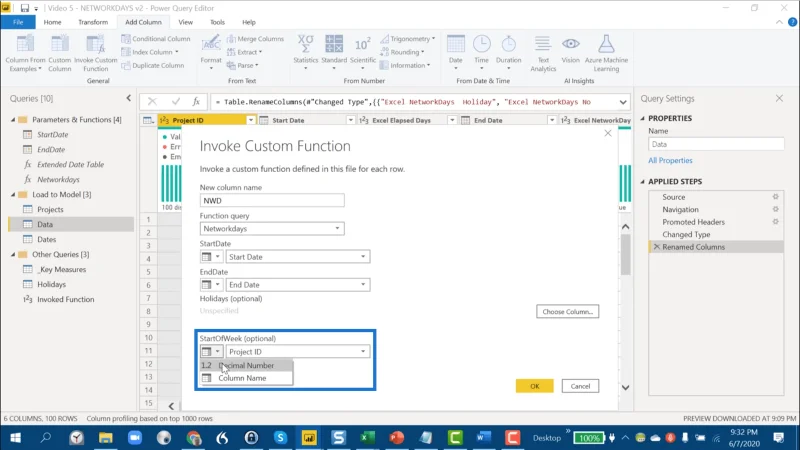Toggle StartOfWeek input type selector
Image resolution: width=800 pixels, height=450 pixels.
point(211,352)
